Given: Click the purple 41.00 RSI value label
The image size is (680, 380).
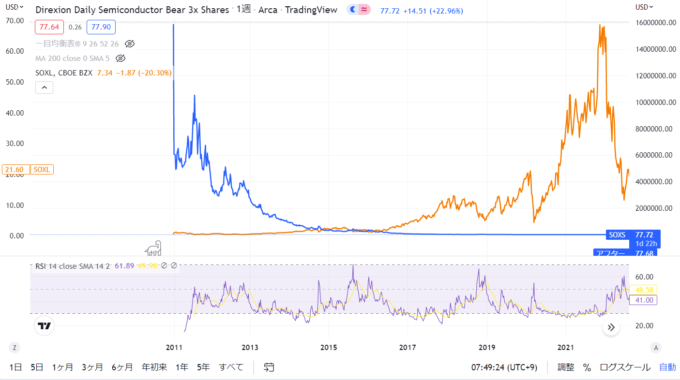Looking at the screenshot, I should pyautogui.click(x=644, y=300).
